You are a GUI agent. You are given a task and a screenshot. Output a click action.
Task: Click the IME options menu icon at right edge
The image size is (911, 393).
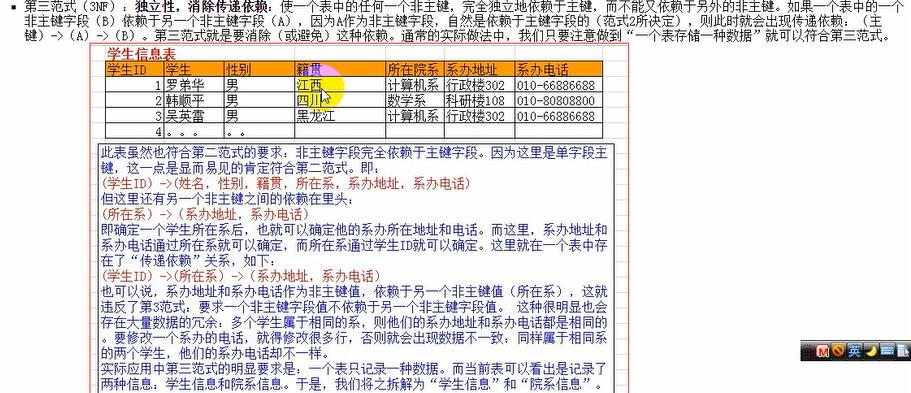[903, 351]
